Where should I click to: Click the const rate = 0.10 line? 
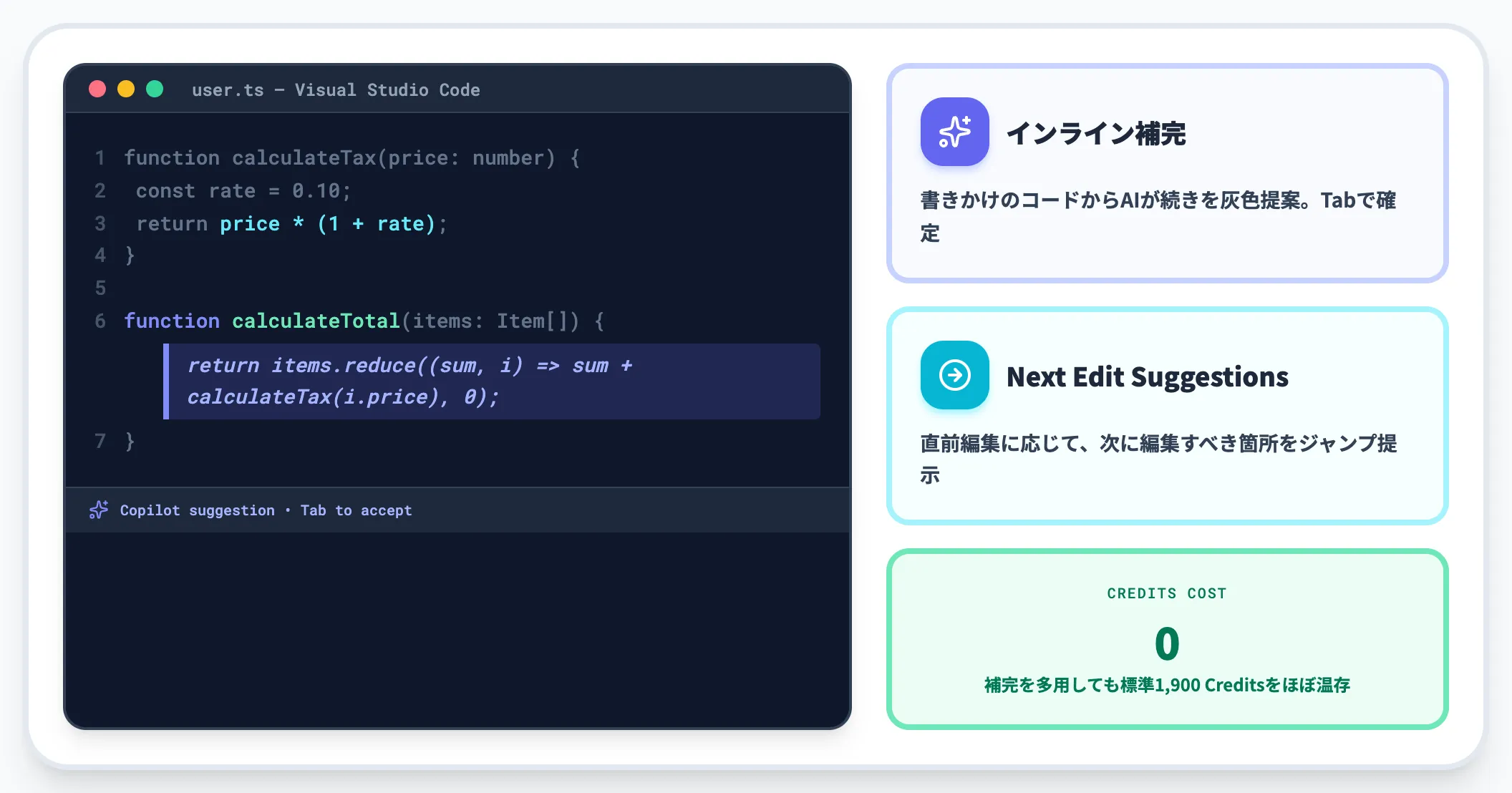pos(243,191)
